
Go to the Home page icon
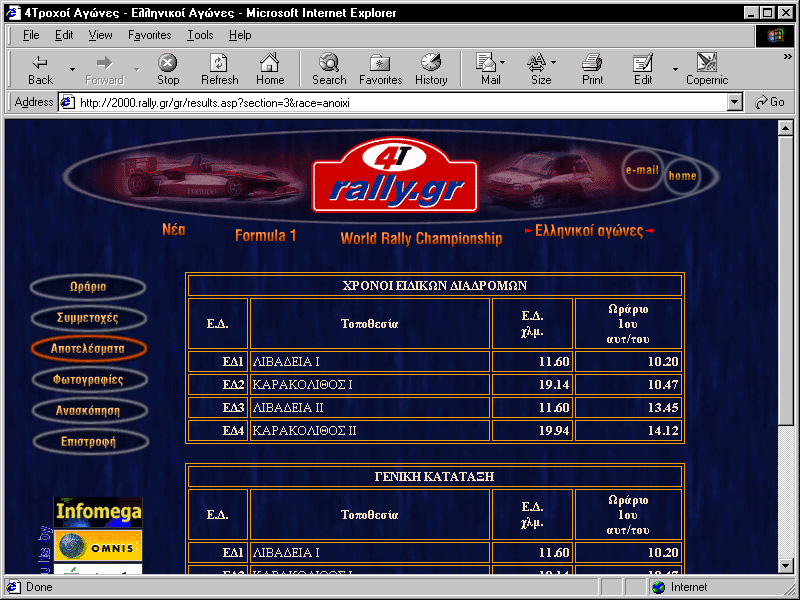coord(269,62)
